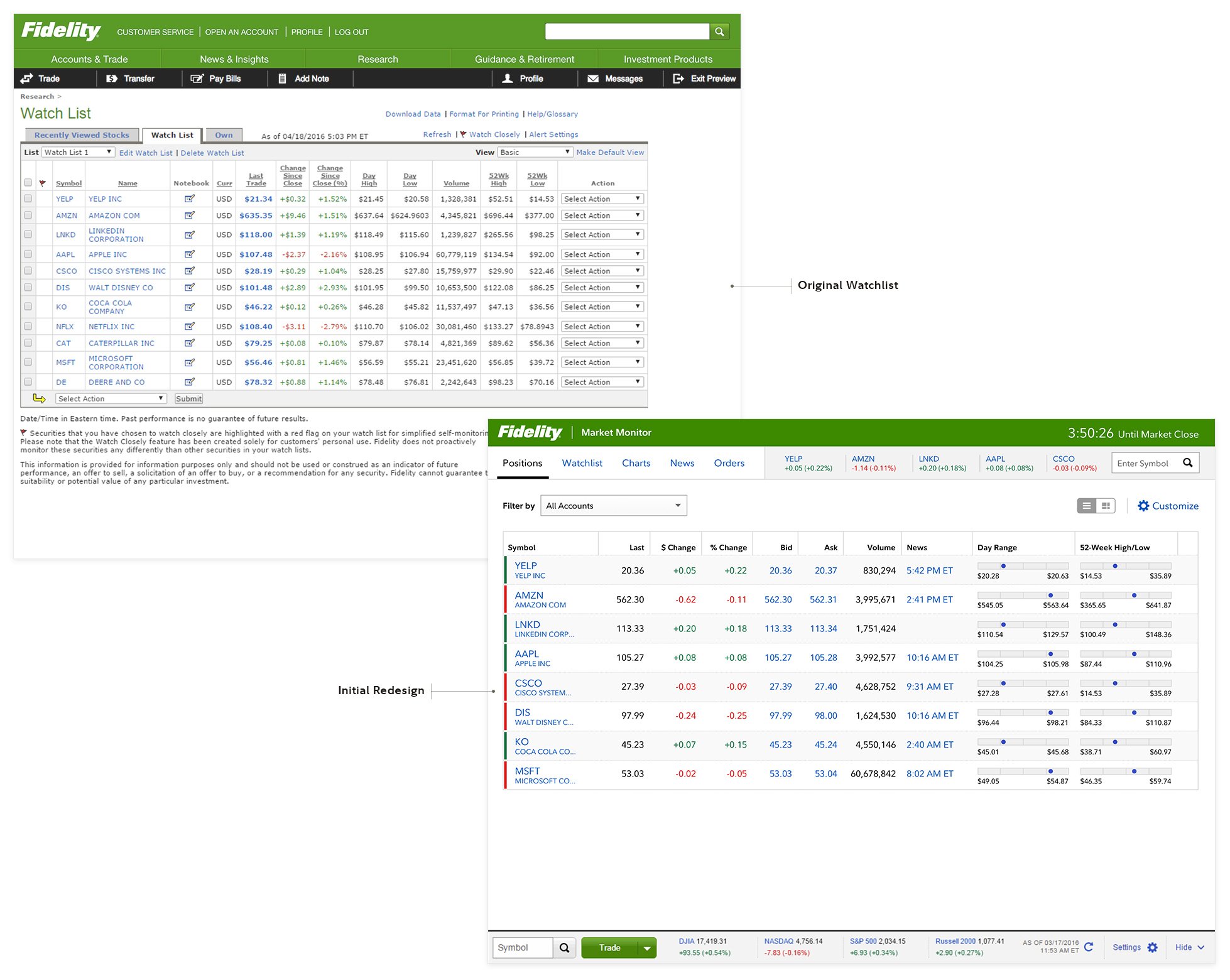Open Select Action dropdown for YELP row
This screenshot has width=1230, height=980.
pos(602,199)
